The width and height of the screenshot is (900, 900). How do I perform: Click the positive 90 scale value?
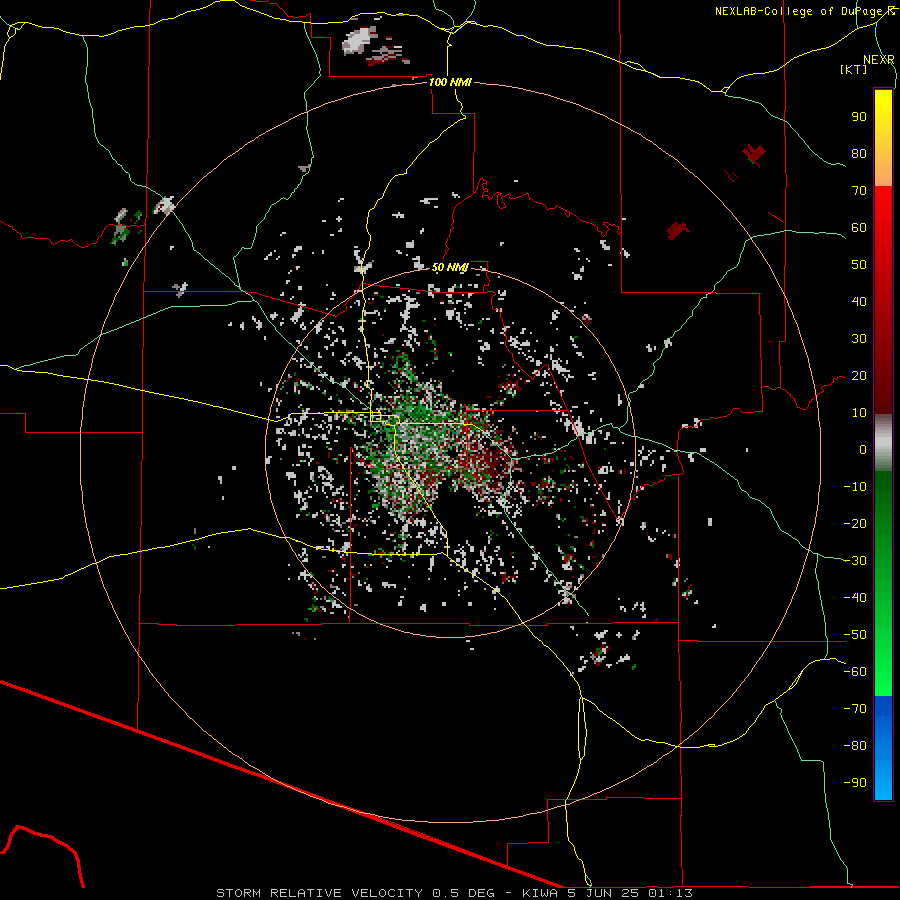tap(859, 117)
